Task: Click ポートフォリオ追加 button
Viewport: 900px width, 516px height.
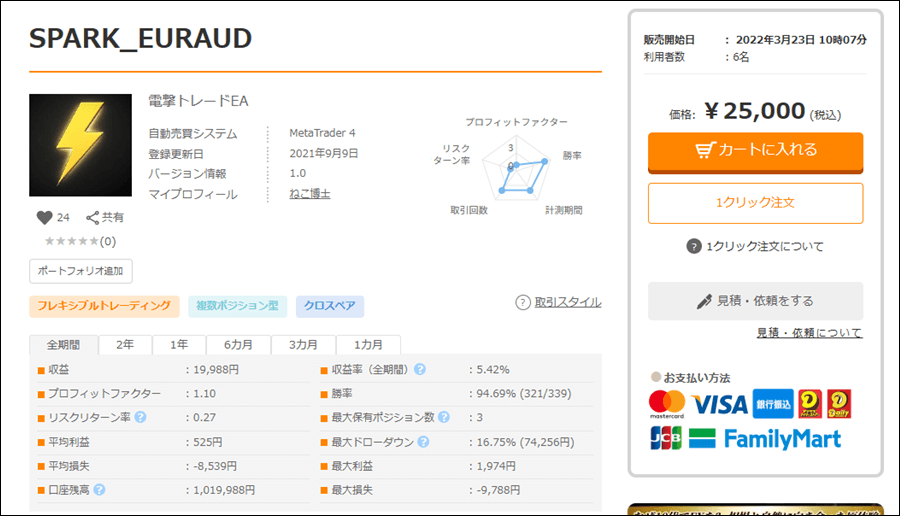Action: [81, 271]
